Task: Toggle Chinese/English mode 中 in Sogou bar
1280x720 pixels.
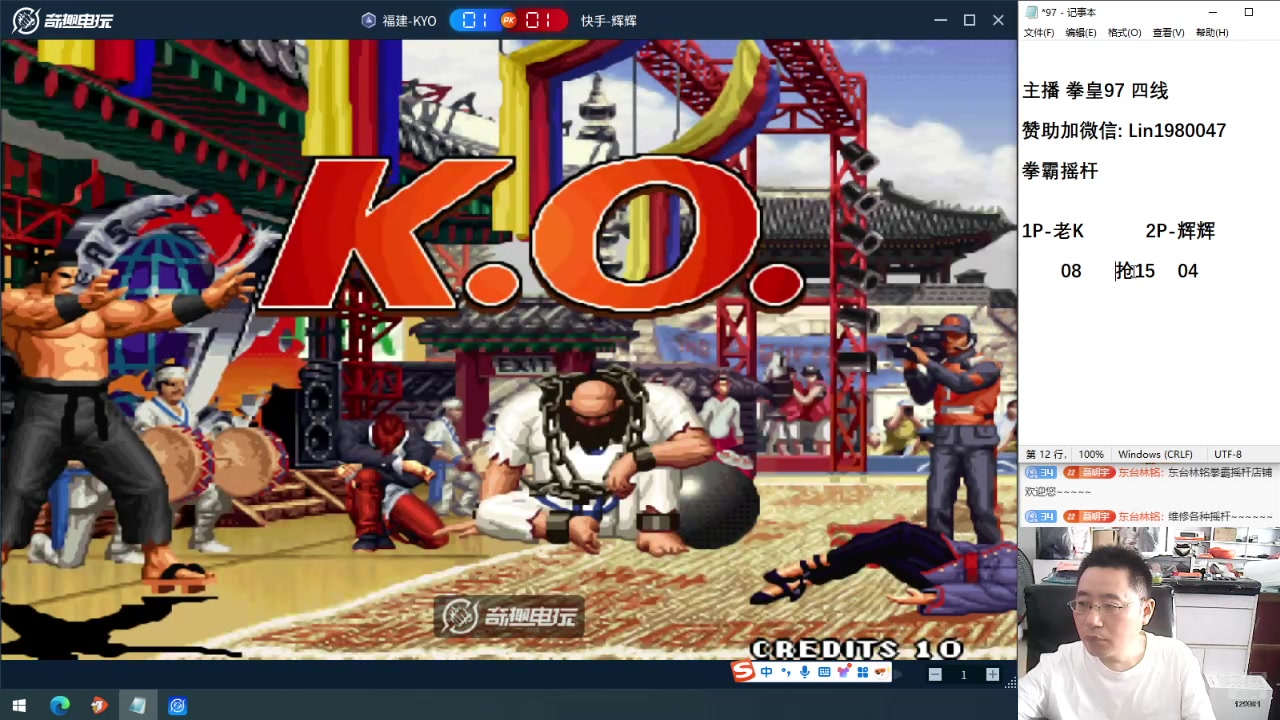Action: (x=766, y=673)
